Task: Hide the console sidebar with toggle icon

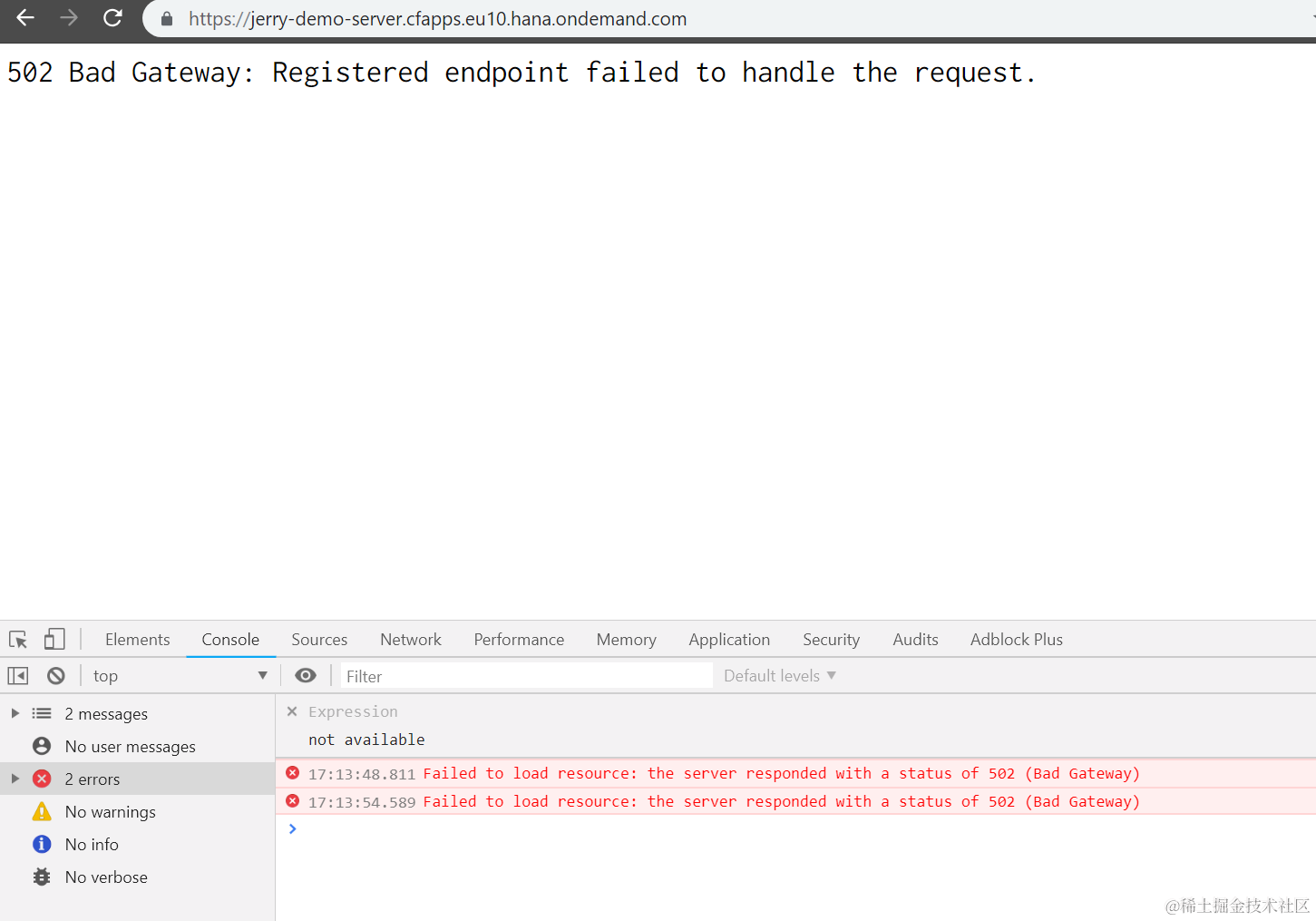Action: click(18, 676)
